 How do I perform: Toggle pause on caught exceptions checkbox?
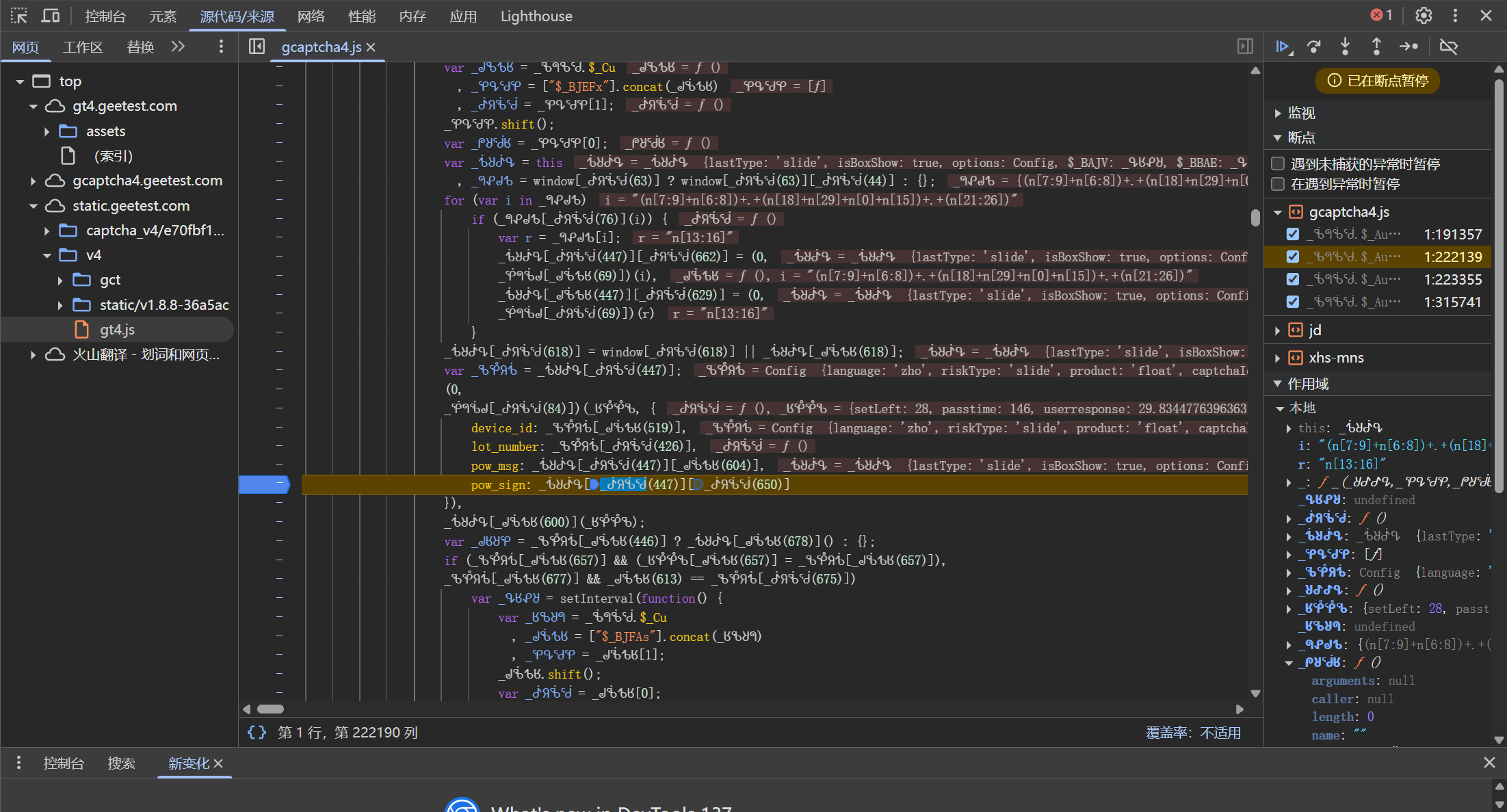click(x=1278, y=184)
